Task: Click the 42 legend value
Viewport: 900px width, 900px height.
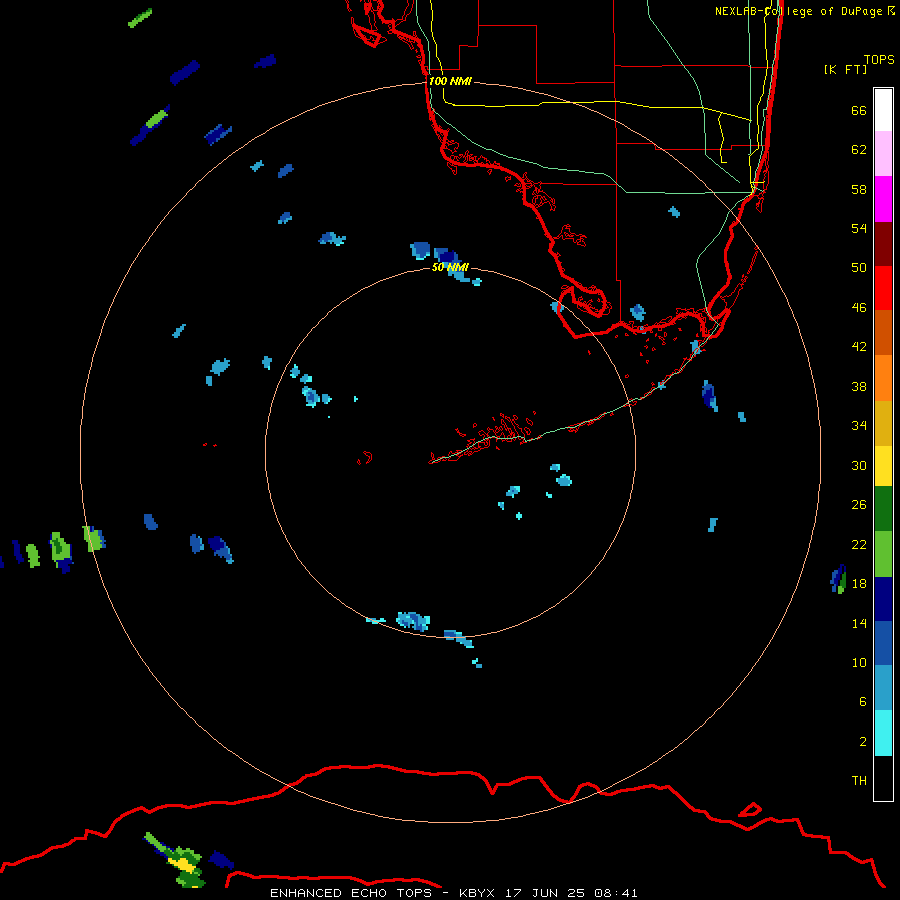Action: [x=859, y=347]
